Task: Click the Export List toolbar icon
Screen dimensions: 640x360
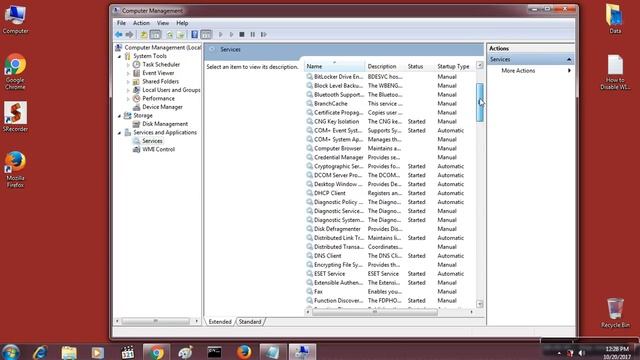Action: (x=180, y=35)
